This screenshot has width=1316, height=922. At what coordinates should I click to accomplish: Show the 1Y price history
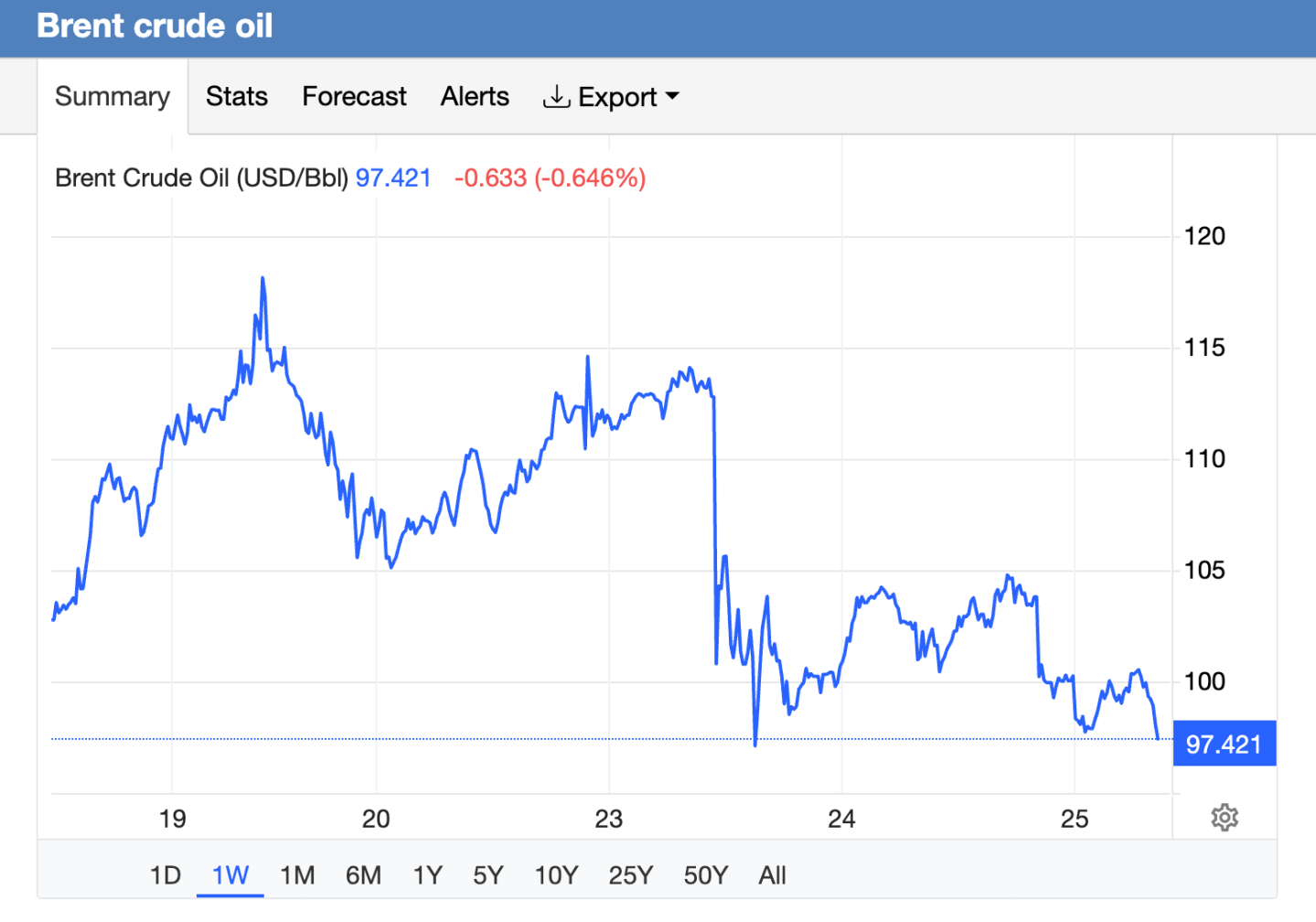(x=427, y=875)
